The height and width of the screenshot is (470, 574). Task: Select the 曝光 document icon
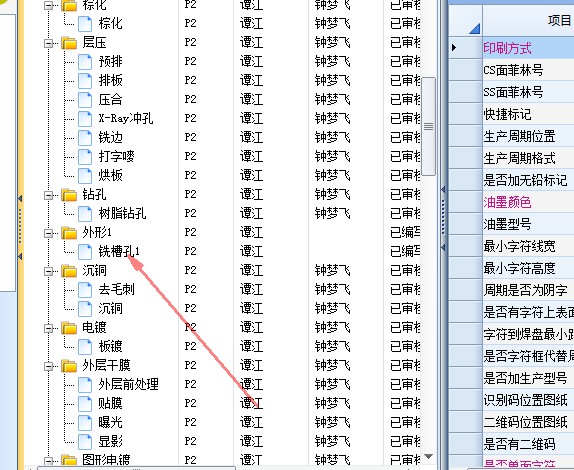pos(85,423)
